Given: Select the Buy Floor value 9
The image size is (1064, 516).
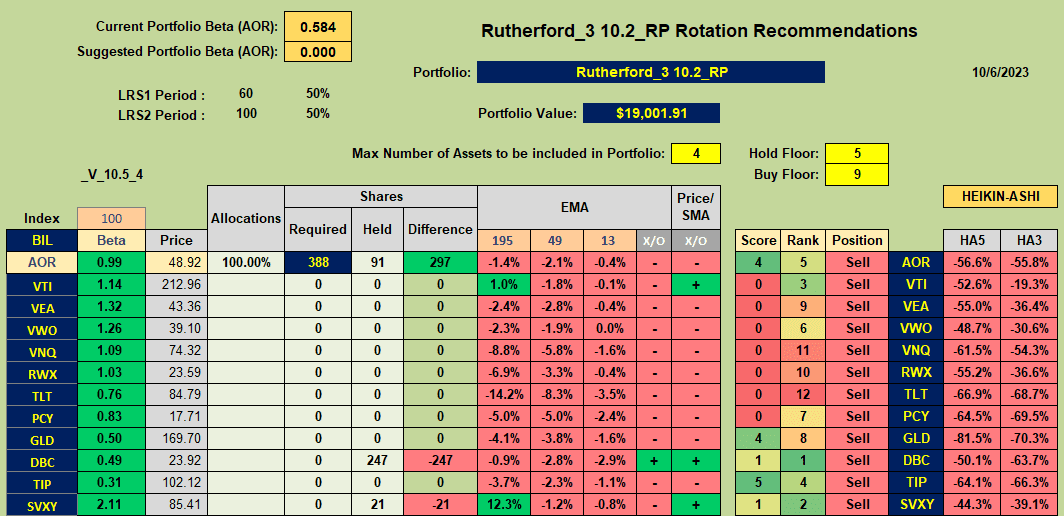Looking at the screenshot, I should (x=857, y=174).
